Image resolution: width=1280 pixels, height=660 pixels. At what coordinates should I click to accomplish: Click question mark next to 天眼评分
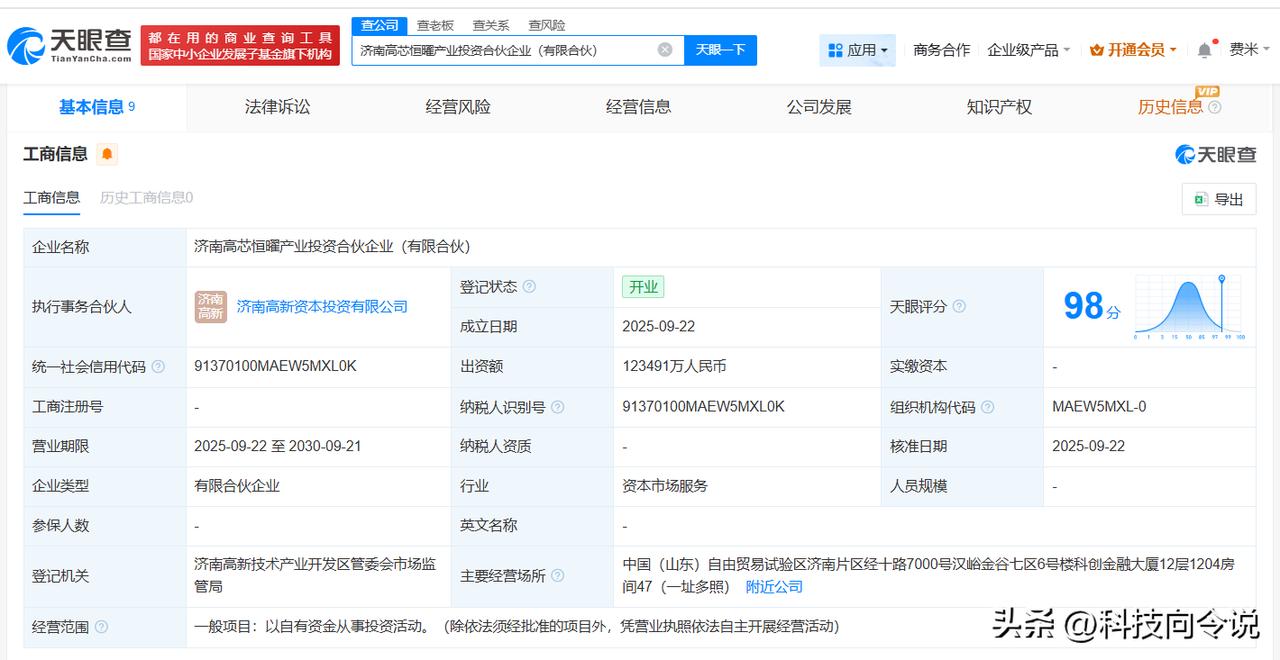[x=959, y=307]
